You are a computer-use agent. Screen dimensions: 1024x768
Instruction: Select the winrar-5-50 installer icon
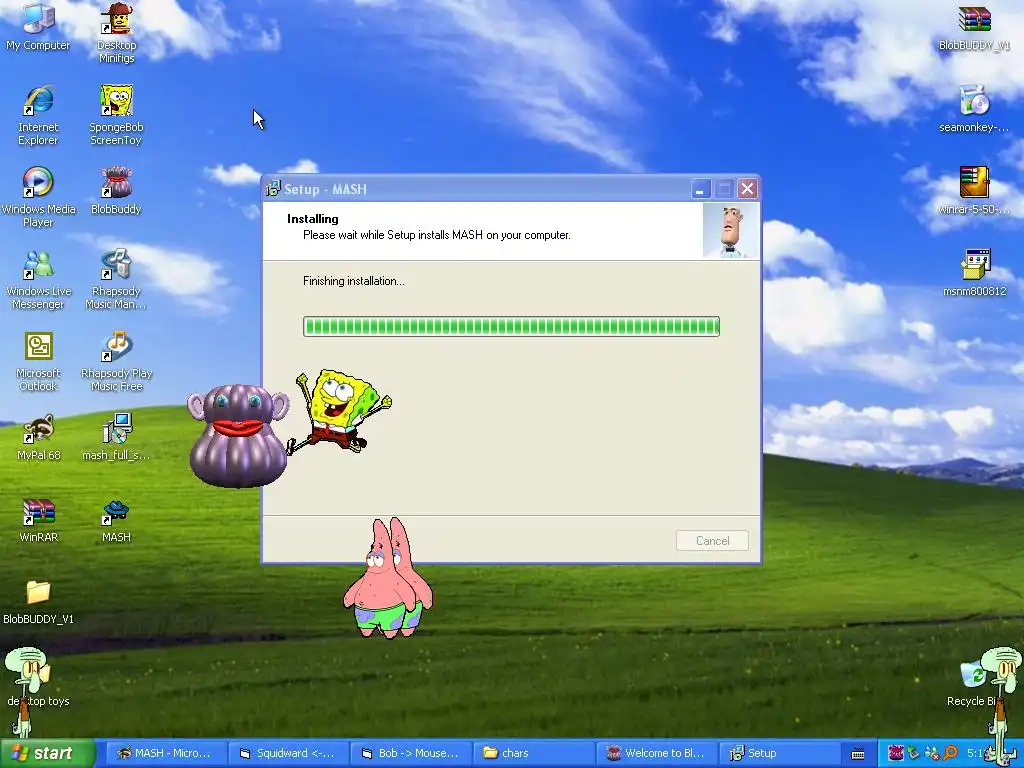(974, 191)
